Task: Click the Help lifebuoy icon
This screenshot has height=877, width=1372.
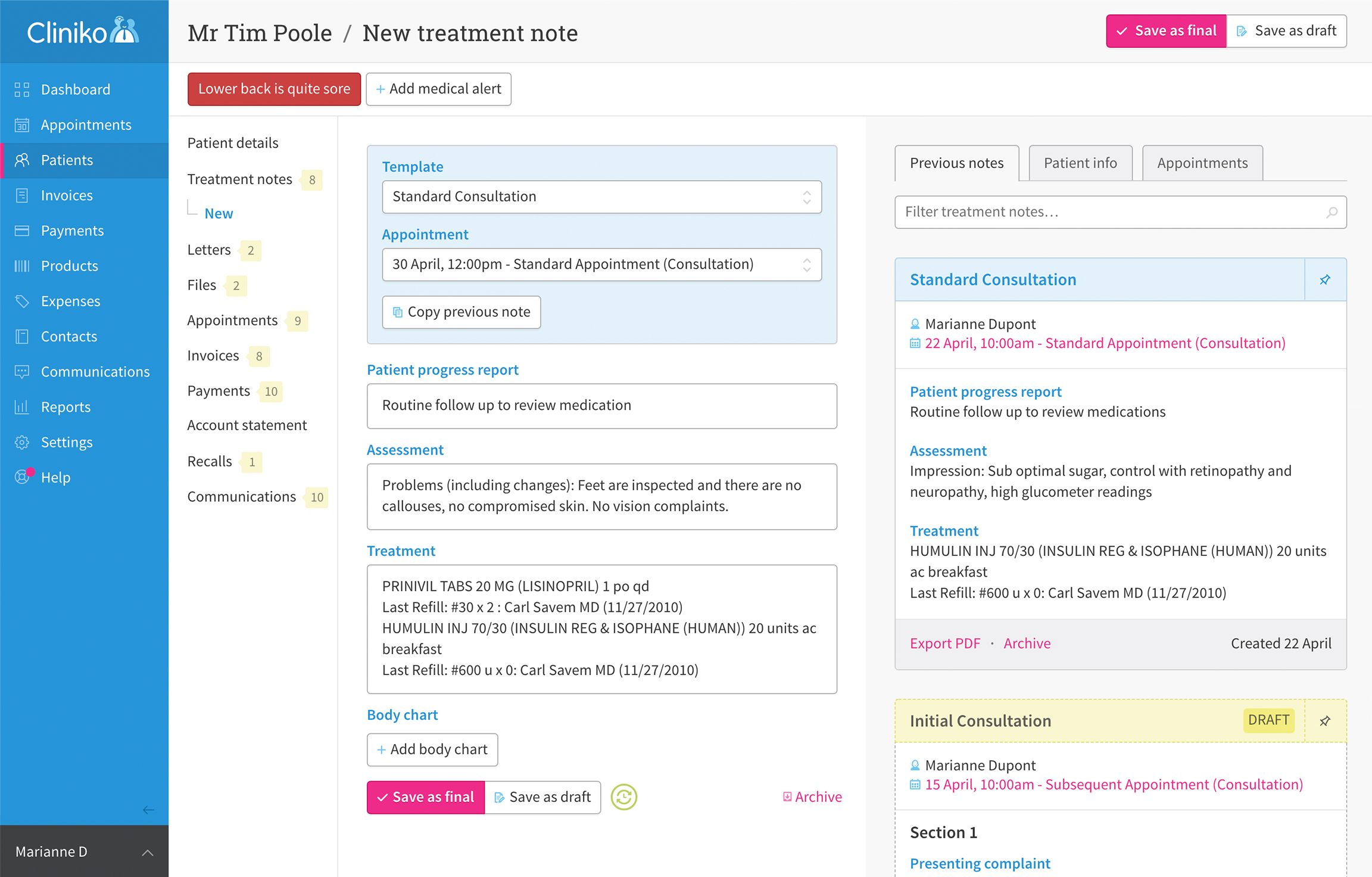Action: click(22, 477)
